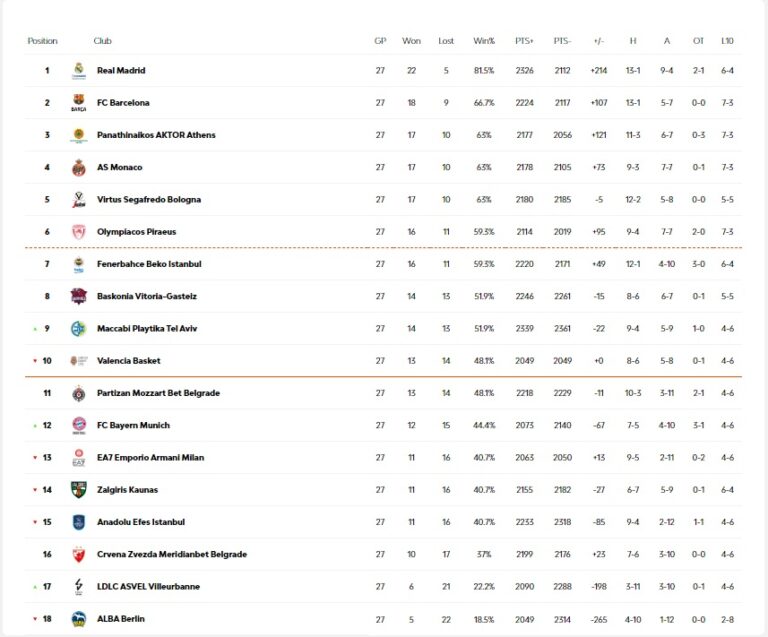Viewport: 768px width, 637px height.
Task: Open Partizan Mozzart Bet Belgrade page
Action: click(x=158, y=393)
